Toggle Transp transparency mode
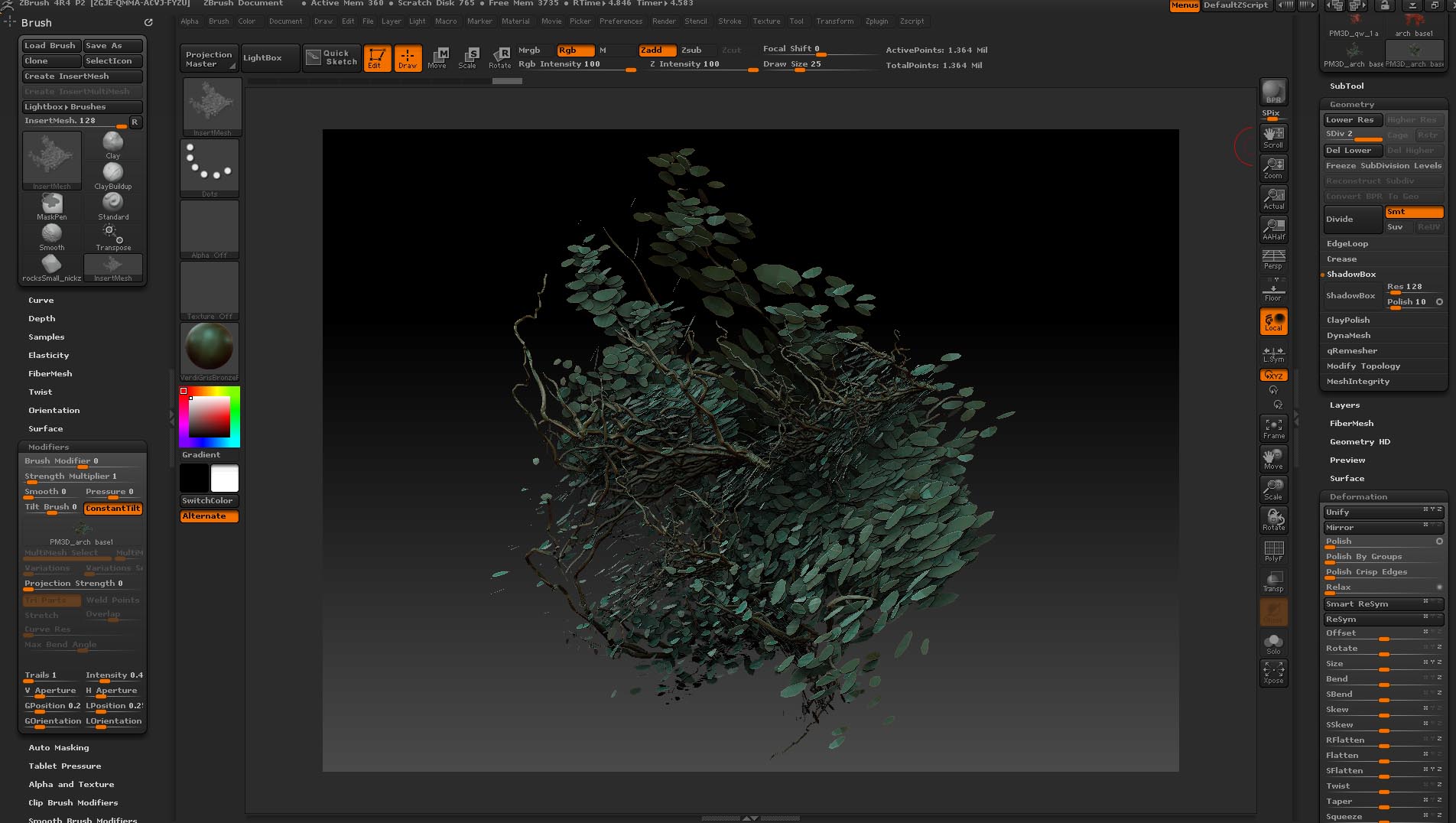 (1273, 581)
